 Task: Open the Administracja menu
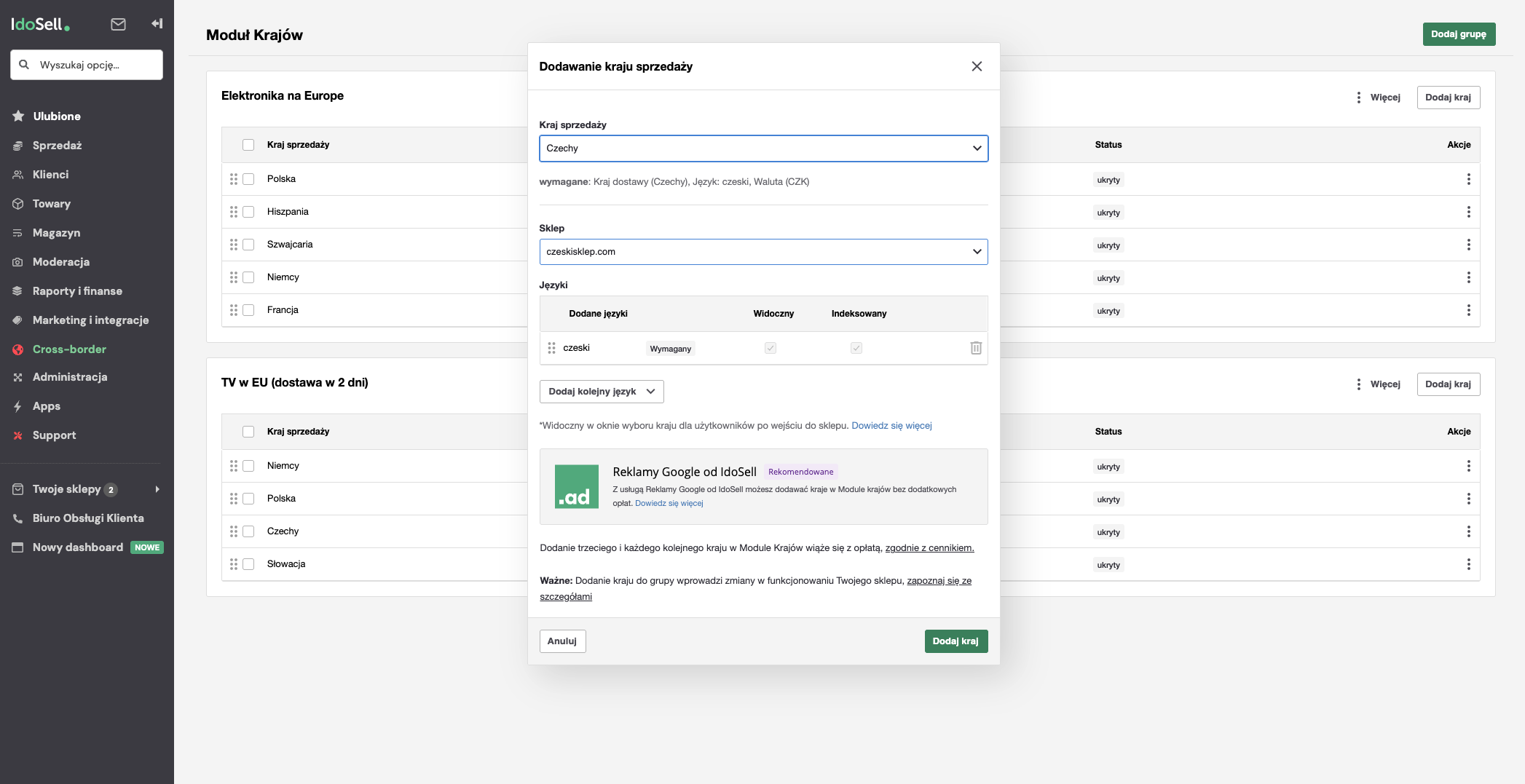(x=70, y=377)
